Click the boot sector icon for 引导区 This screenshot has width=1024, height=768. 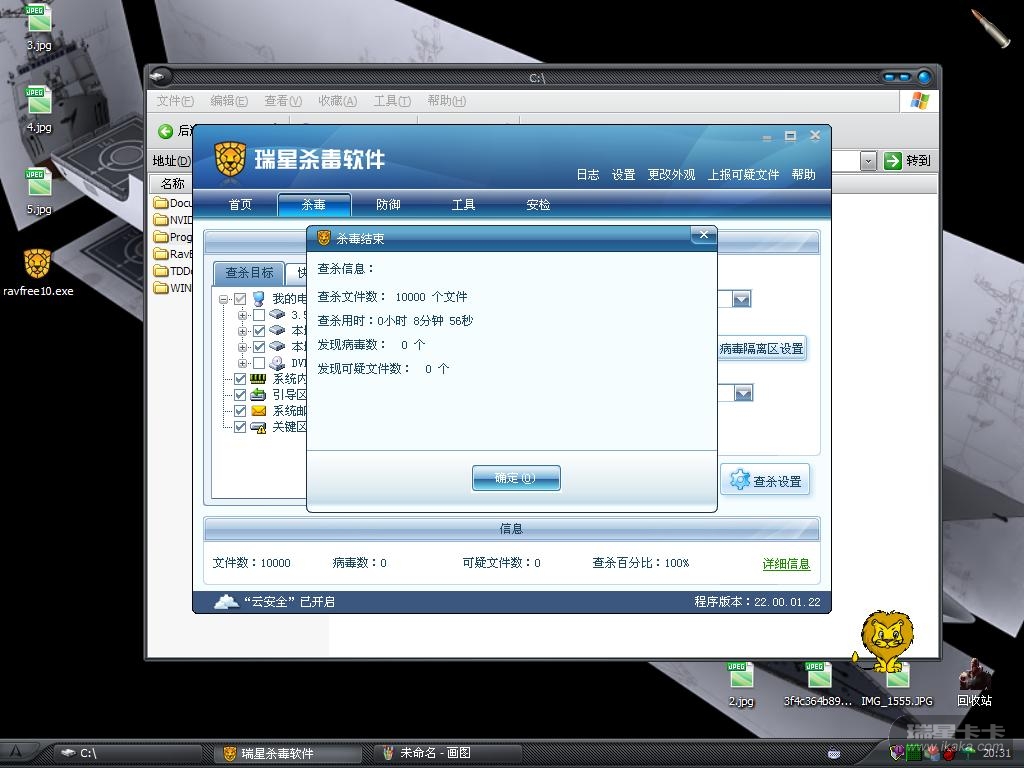click(x=259, y=394)
